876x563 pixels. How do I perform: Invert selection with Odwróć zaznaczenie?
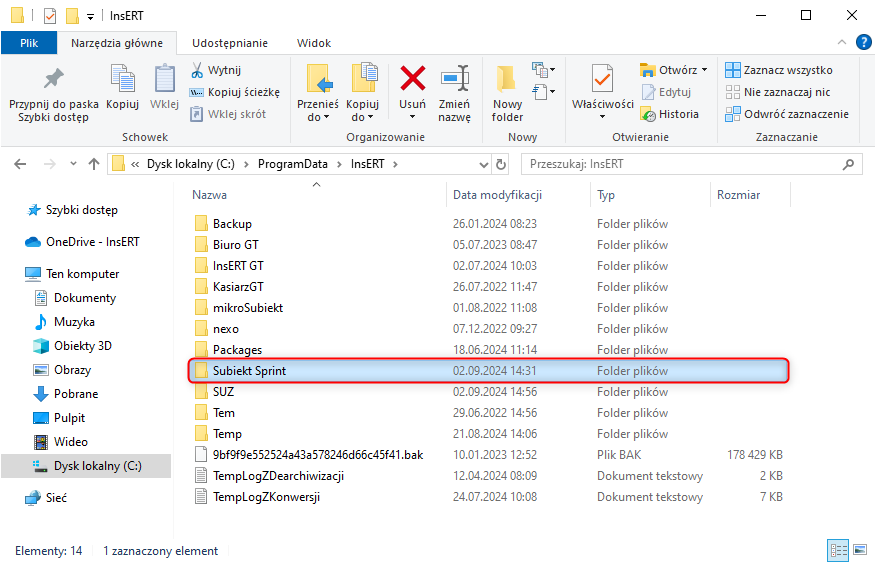(x=787, y=114)
